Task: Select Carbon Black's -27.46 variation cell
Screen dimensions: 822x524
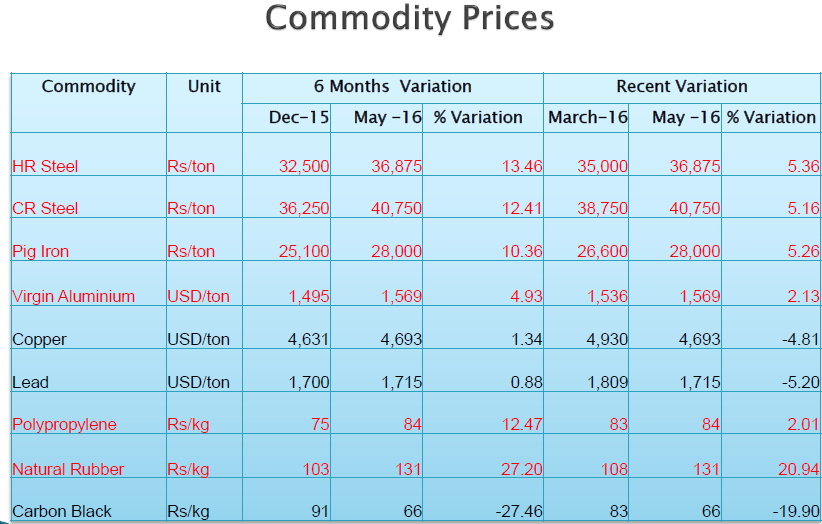Action: click(x=519, y=511)
